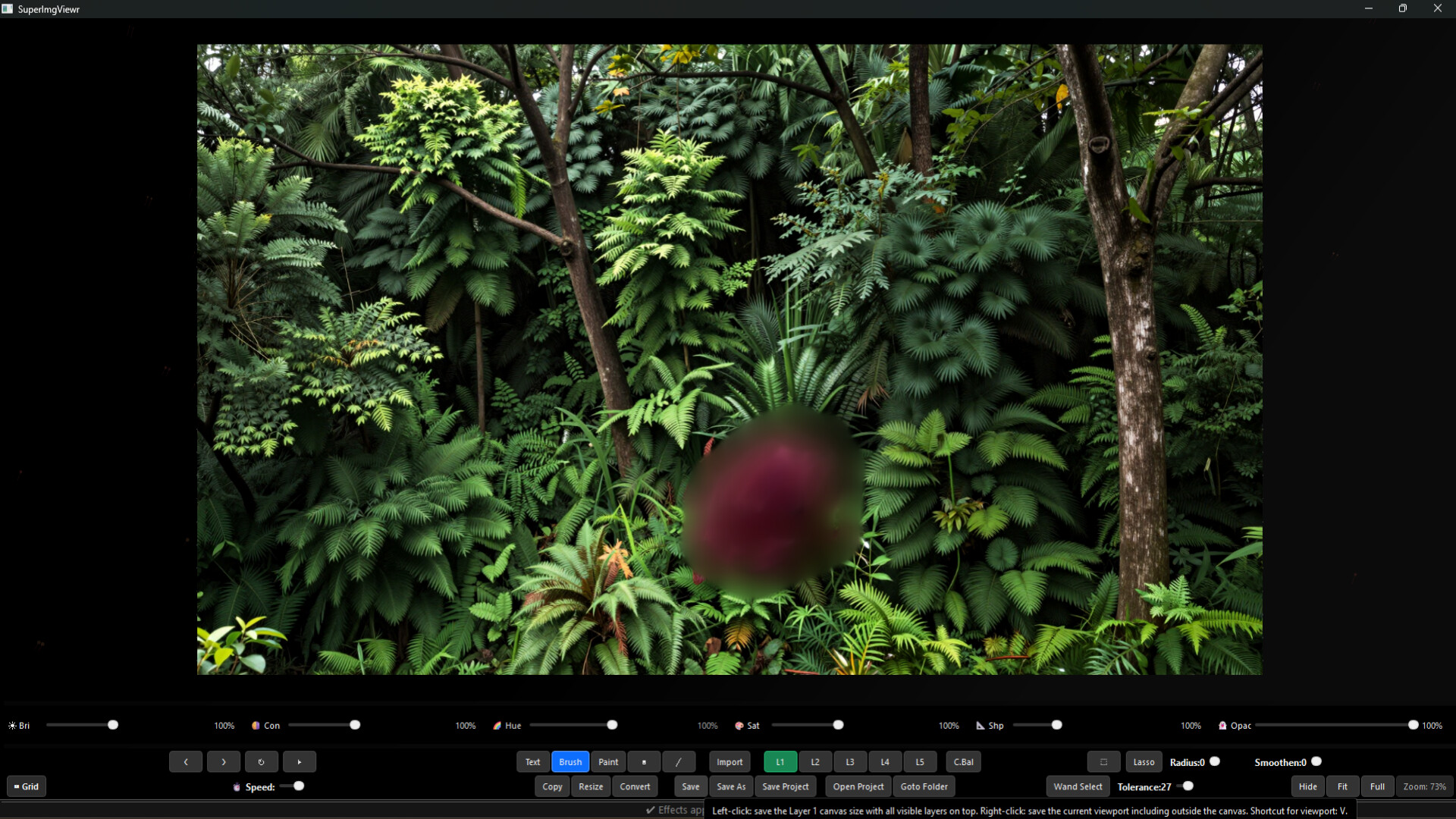Open the Convert options
The image size is (1456, 819).
[x=635, y=786]
